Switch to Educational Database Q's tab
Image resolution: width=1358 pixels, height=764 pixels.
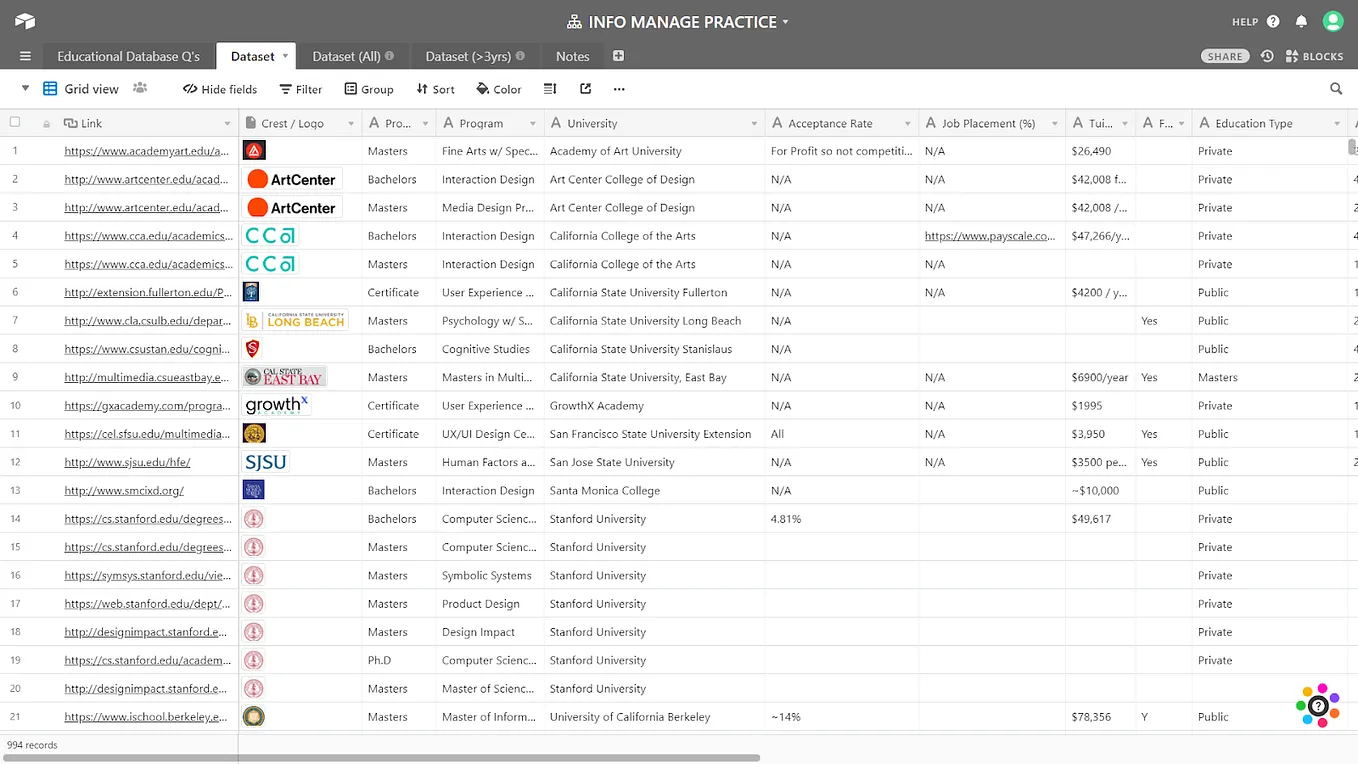128,56
